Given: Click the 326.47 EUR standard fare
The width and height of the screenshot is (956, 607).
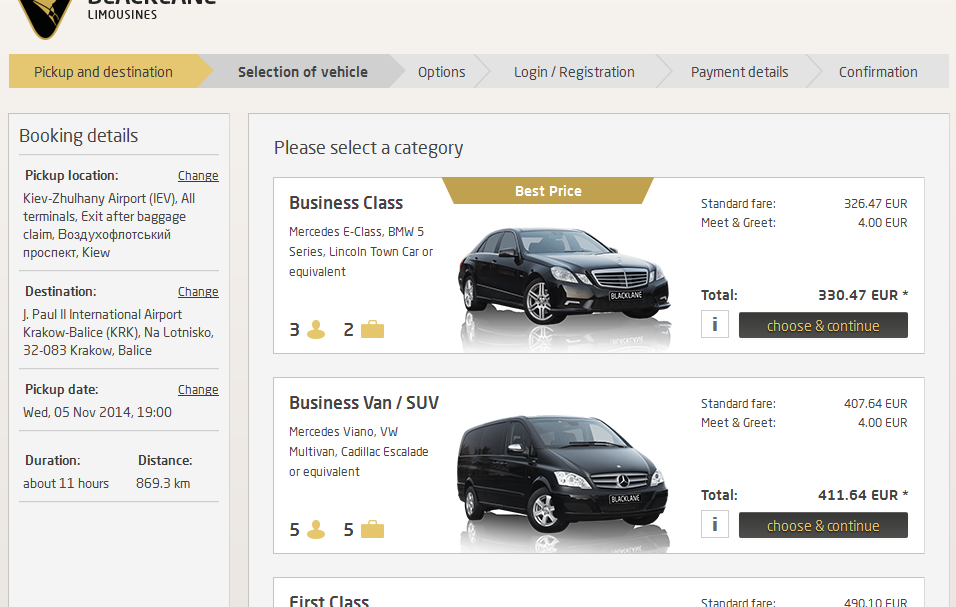Looking at the screenshot, I should [x=876, y=204].
